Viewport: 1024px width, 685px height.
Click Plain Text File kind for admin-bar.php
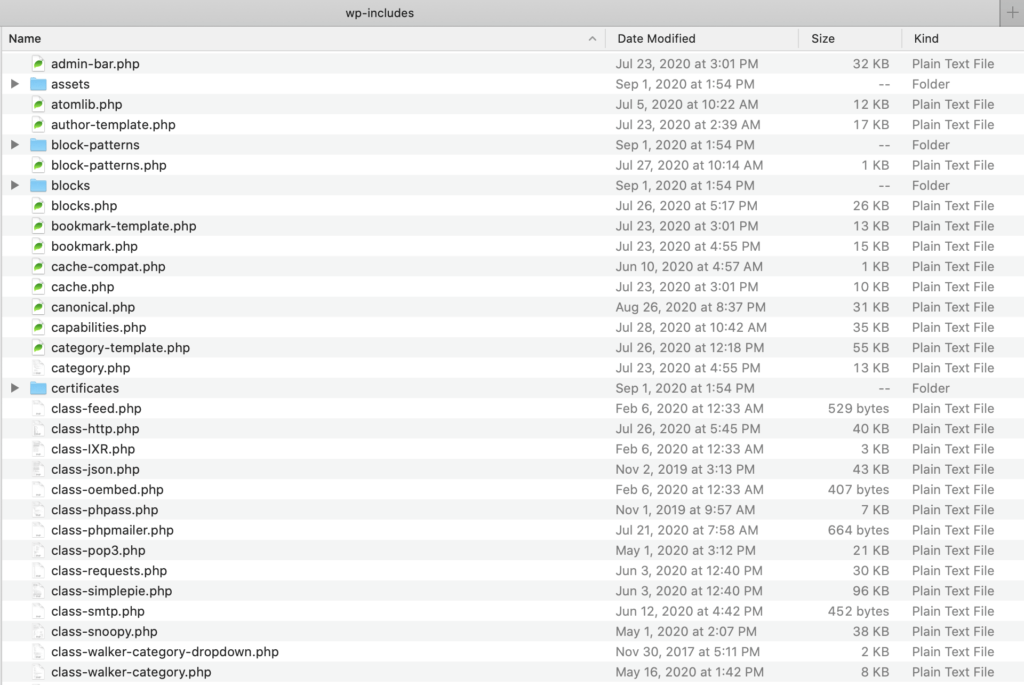click(x=953, y=64)
